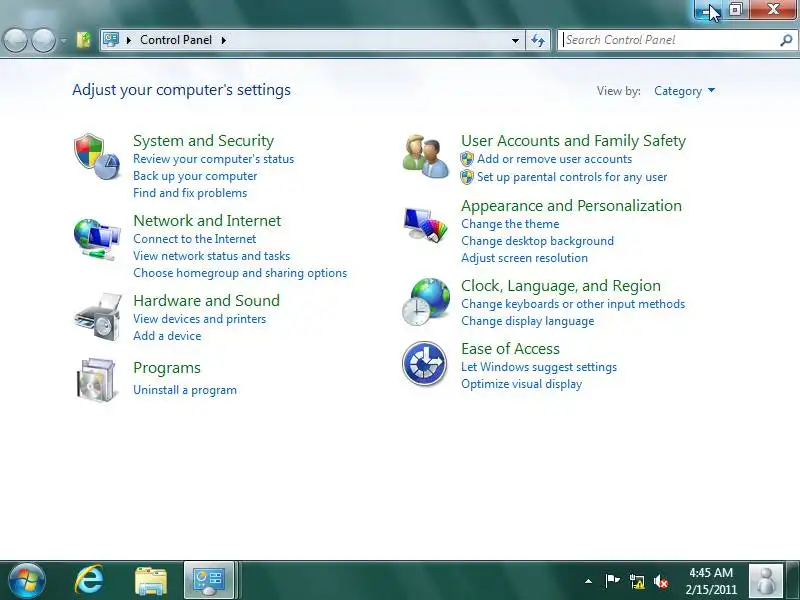Click Change desktop background

pyautogui.click(x=537, y=241)
